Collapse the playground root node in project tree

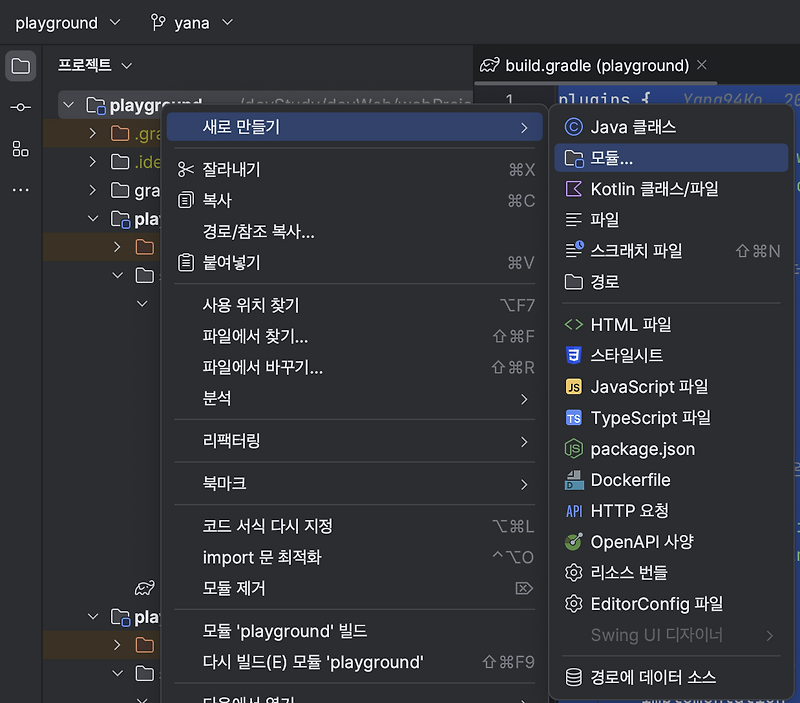(68, 104)
